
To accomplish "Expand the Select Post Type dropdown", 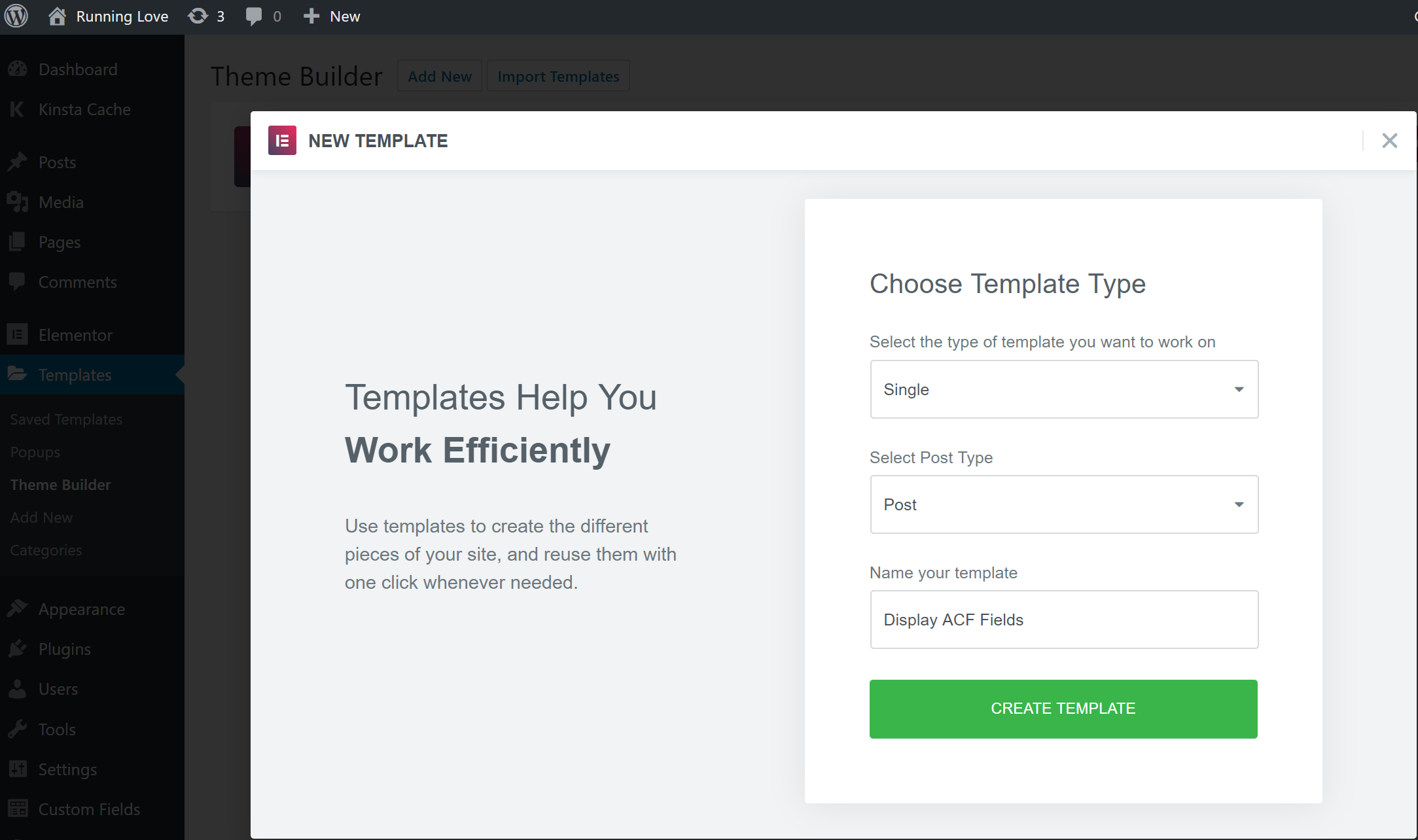I will coord(1063,504).
